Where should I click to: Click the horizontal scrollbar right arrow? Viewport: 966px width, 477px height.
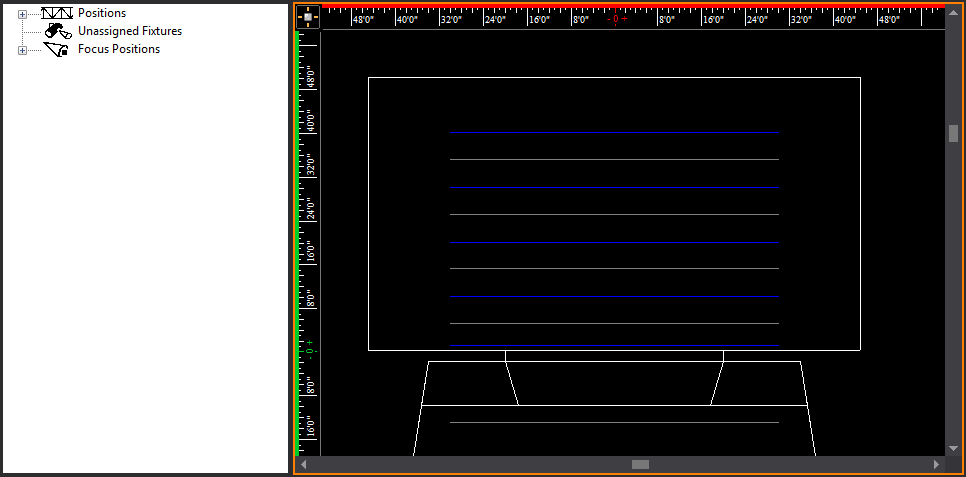tap(936, 464)
